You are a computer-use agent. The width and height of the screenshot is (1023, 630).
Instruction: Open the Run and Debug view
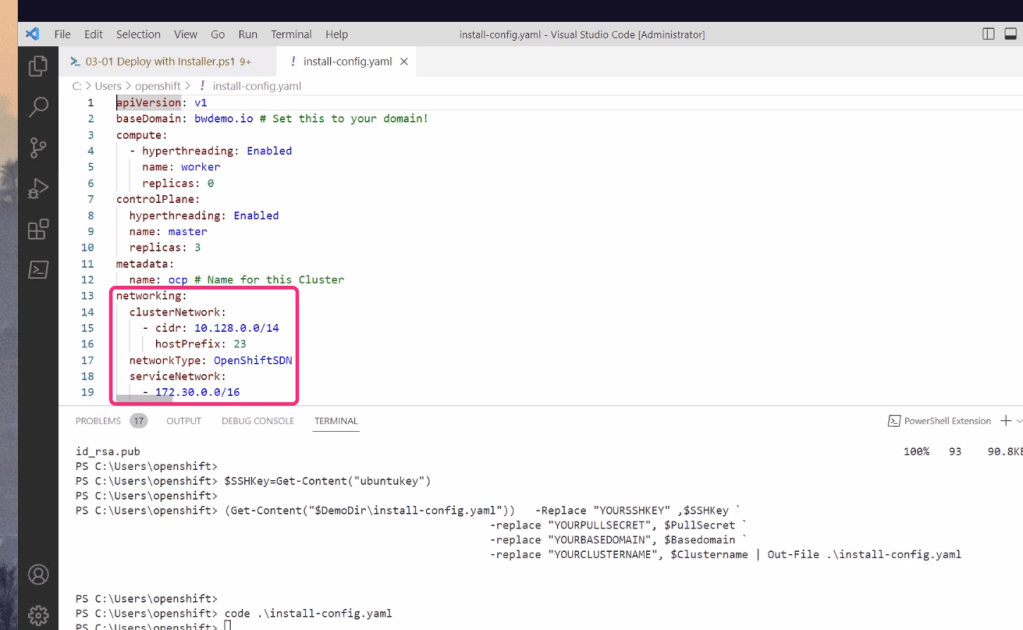pos(38,188)
